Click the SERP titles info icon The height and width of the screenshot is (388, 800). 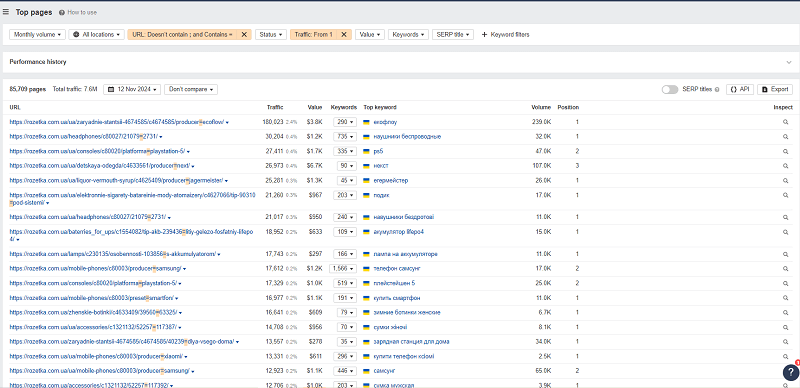717,90
